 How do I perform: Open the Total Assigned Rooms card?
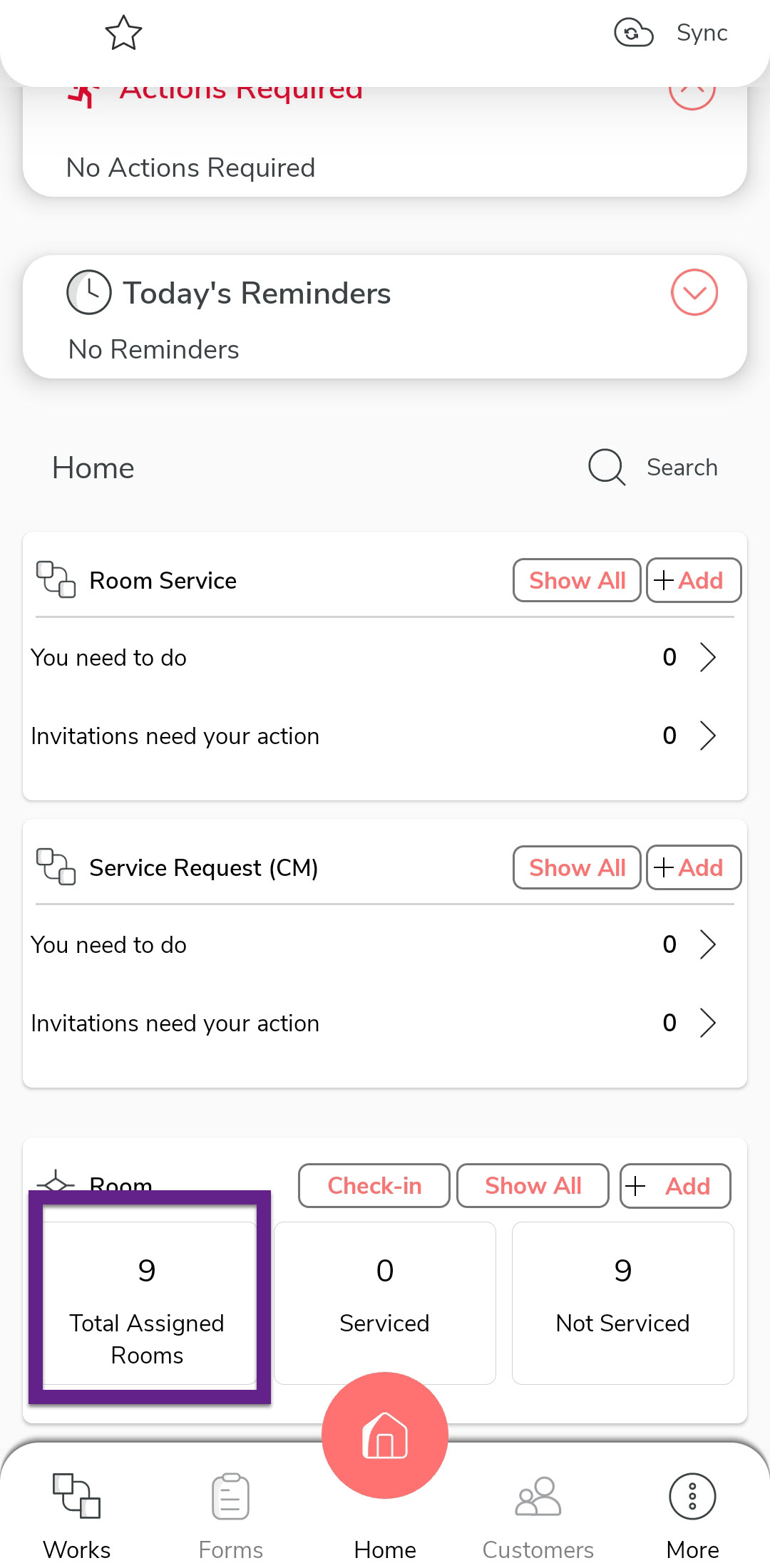pos(148,1303)
